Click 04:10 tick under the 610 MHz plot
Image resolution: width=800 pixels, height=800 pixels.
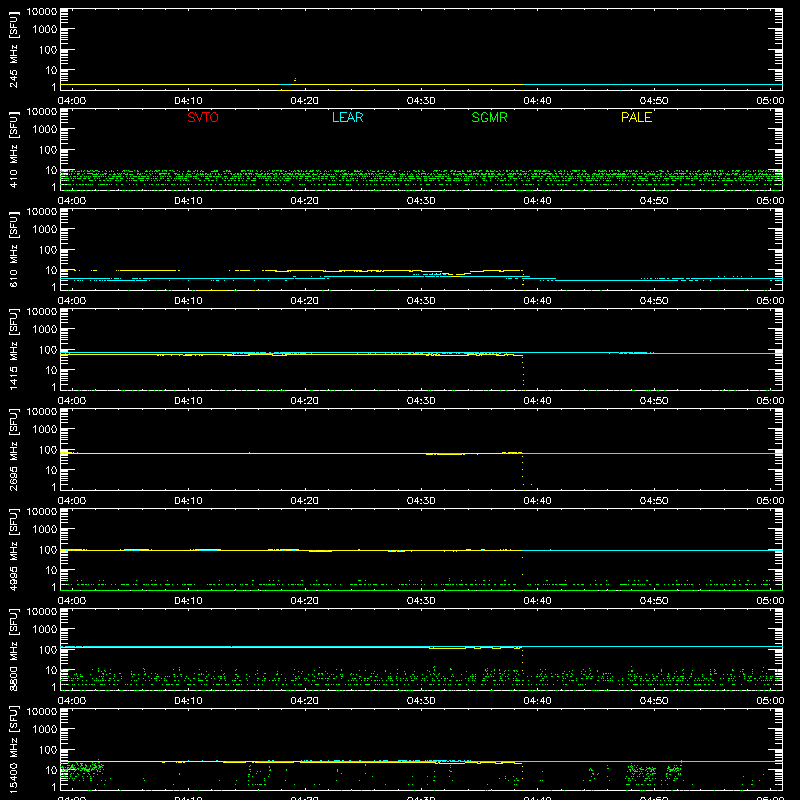click(x=188, y=301)
